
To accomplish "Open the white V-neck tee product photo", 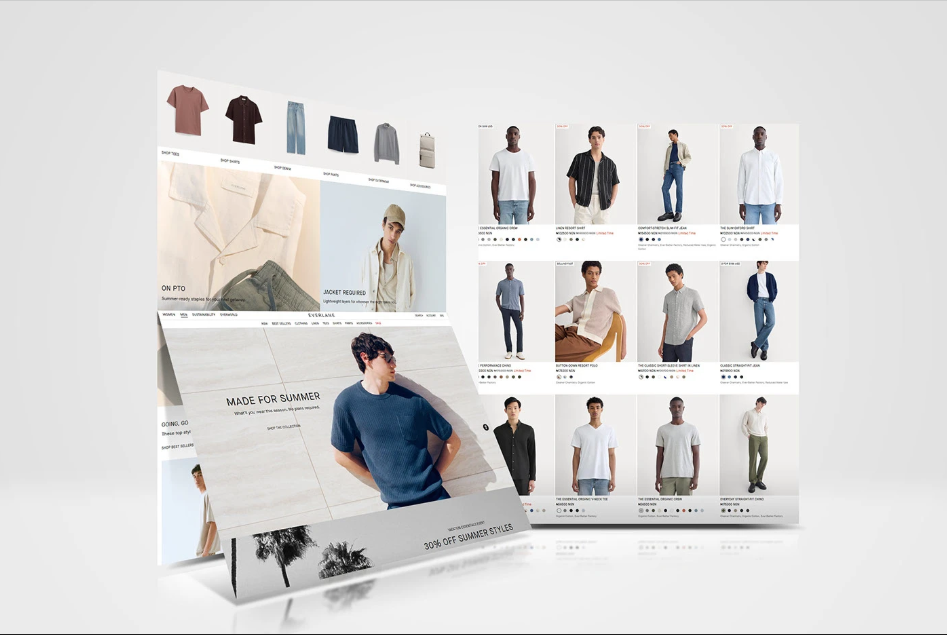I will click(x=595, y=446).
